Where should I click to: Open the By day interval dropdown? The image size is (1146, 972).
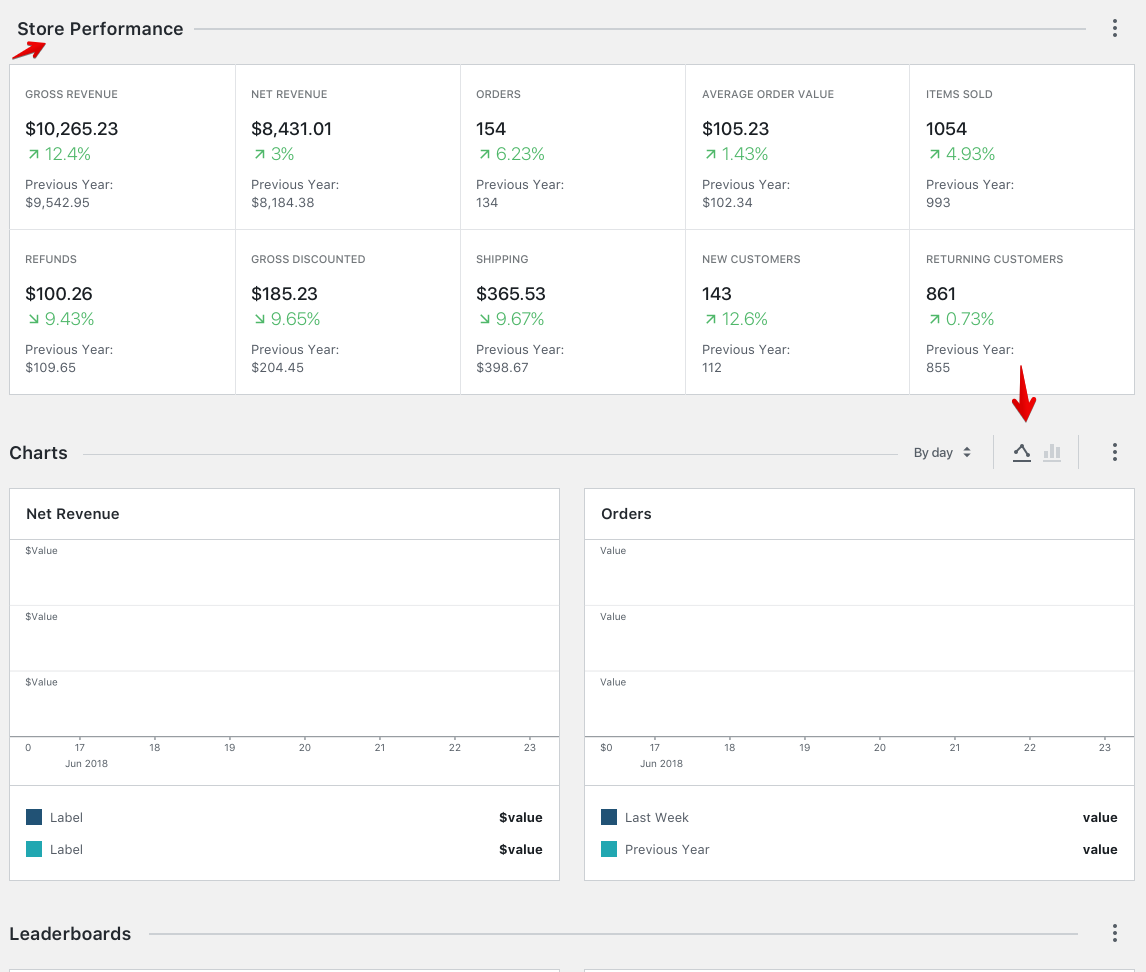point(940,452)
